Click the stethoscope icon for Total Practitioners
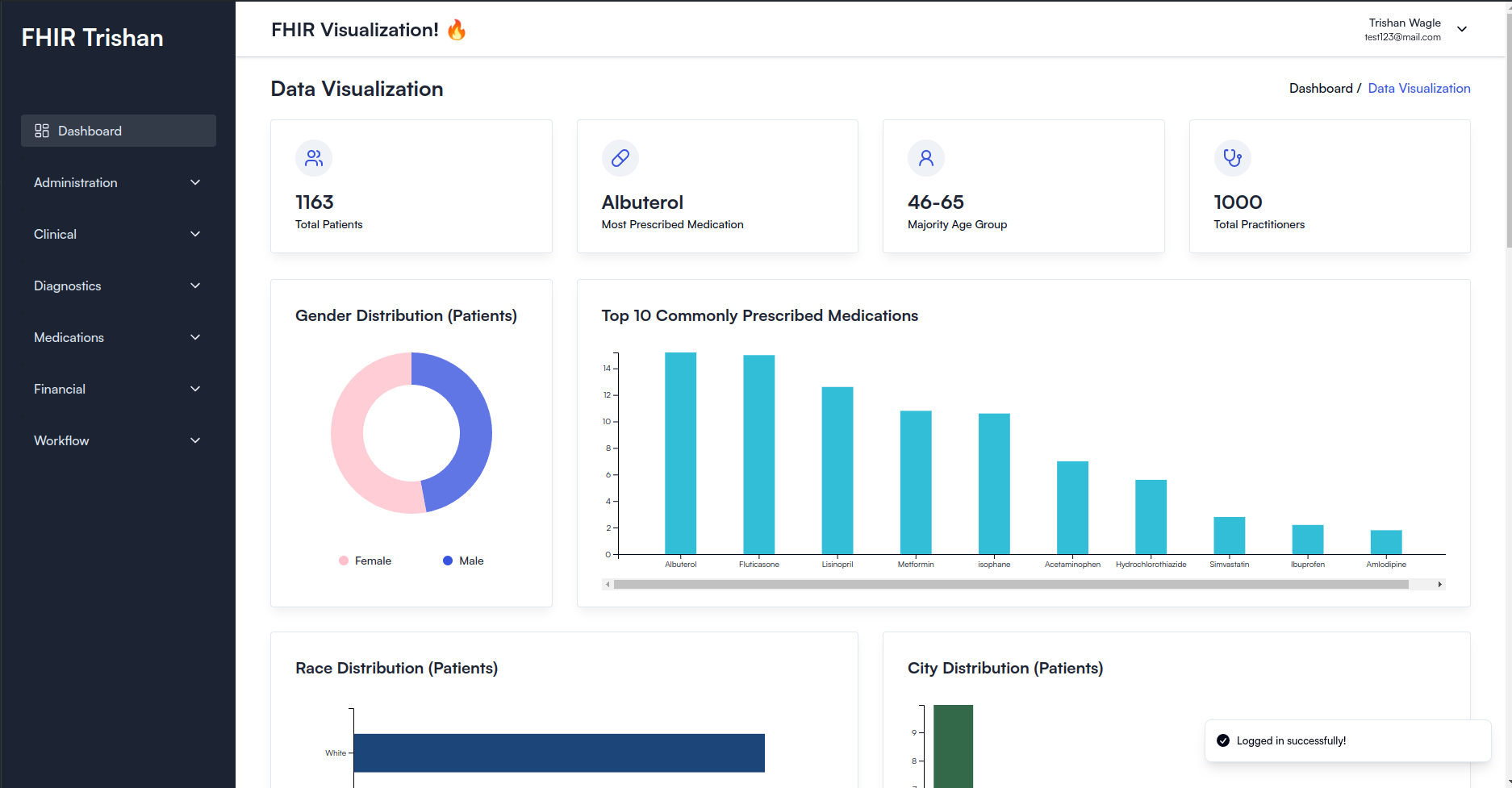The height and width of the screenshot is (788, 1512). click(1233, 158)
